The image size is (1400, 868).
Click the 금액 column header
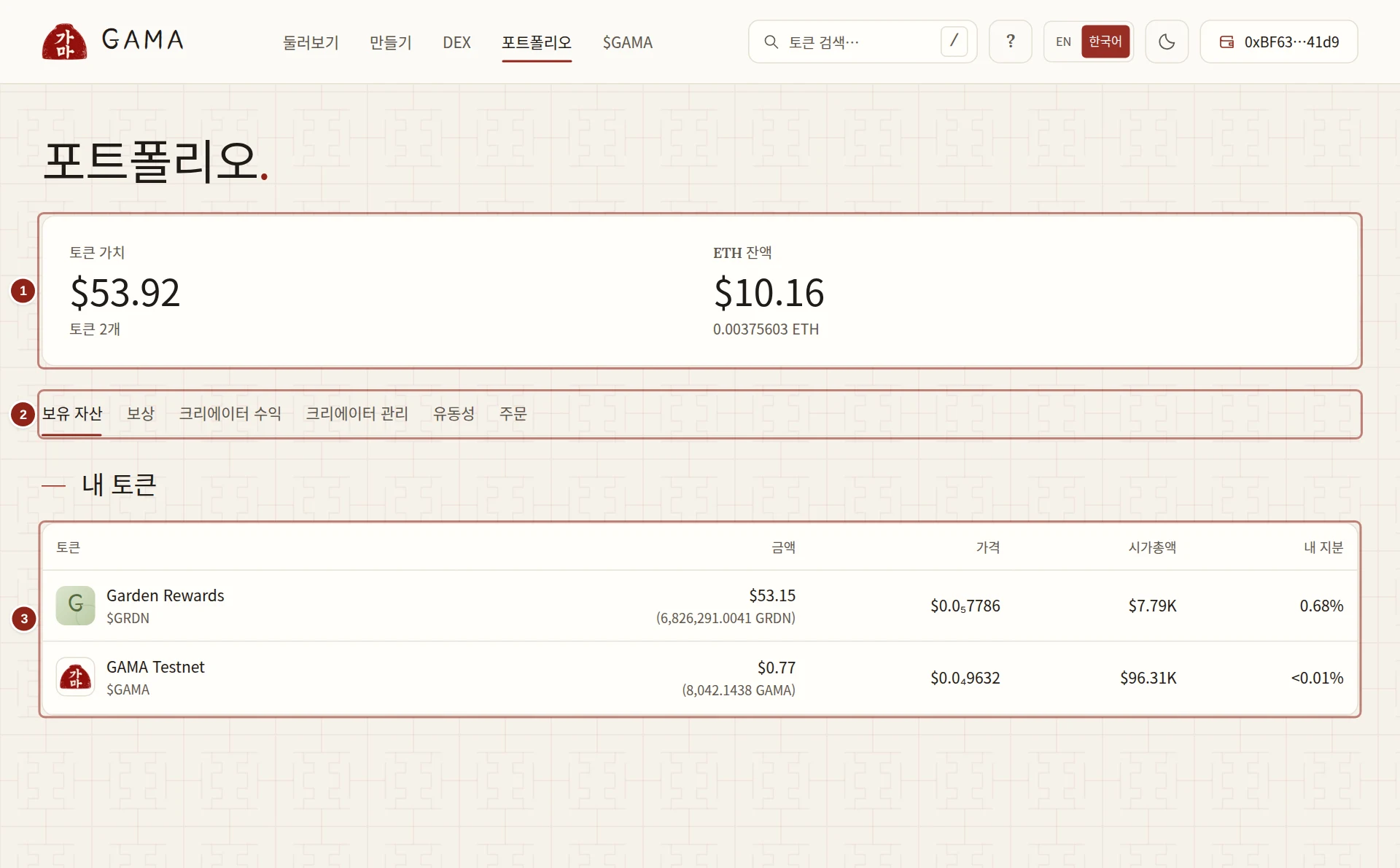click(x=783, y=547)
